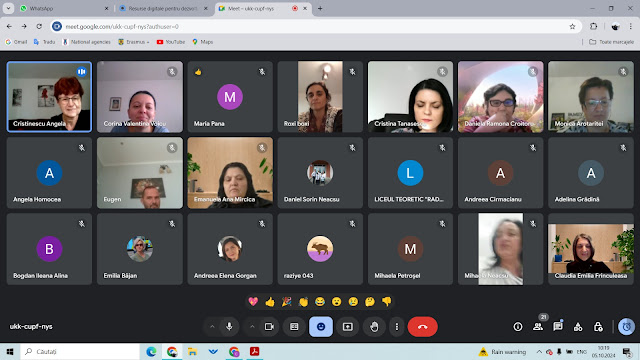Turn on captions button
The image size is (640, 360).
click(x=294, y=327)
